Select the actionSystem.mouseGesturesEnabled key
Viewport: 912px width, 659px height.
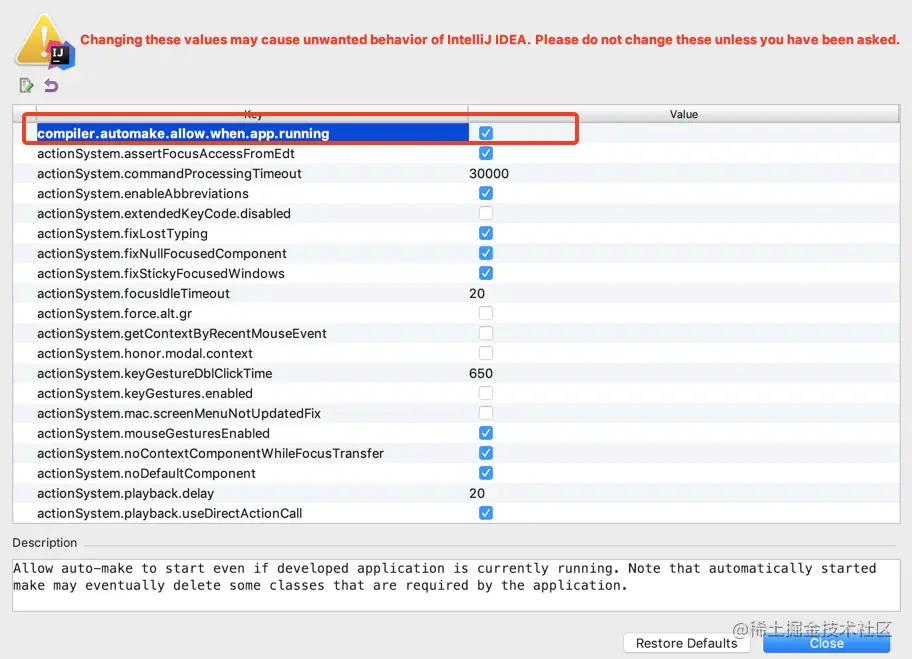coord(154,433)
